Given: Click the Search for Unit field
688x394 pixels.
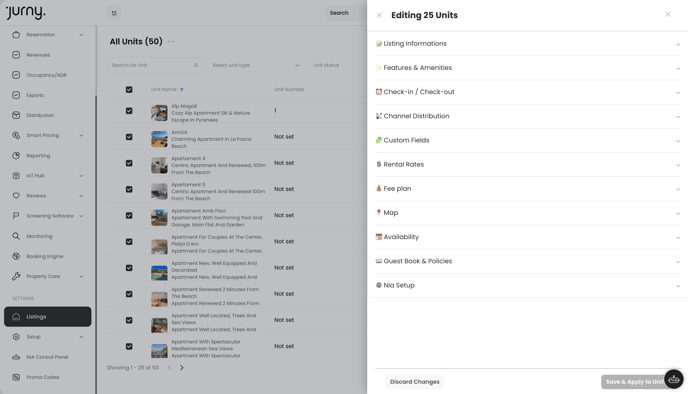Looking at the screenshot, I should click(155, 65).
